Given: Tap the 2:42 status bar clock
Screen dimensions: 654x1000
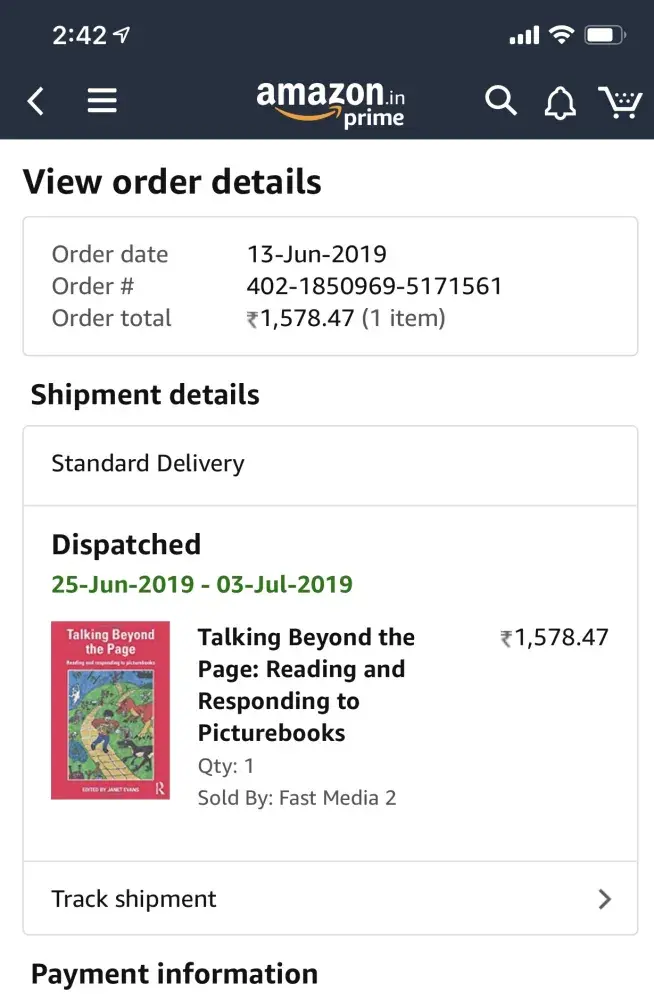Looking at the screenshot, I should [79, 36].
